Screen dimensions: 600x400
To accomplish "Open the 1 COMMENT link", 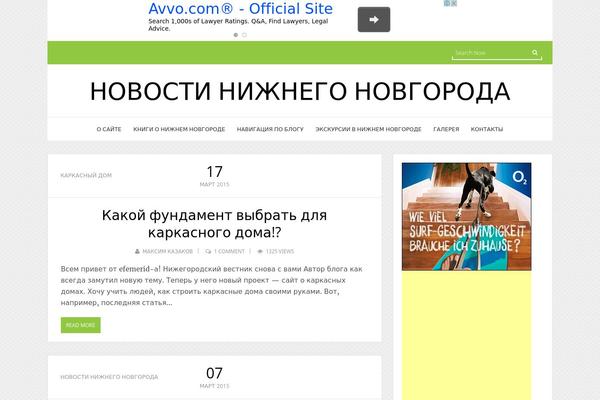I will (x=229, y=251).
